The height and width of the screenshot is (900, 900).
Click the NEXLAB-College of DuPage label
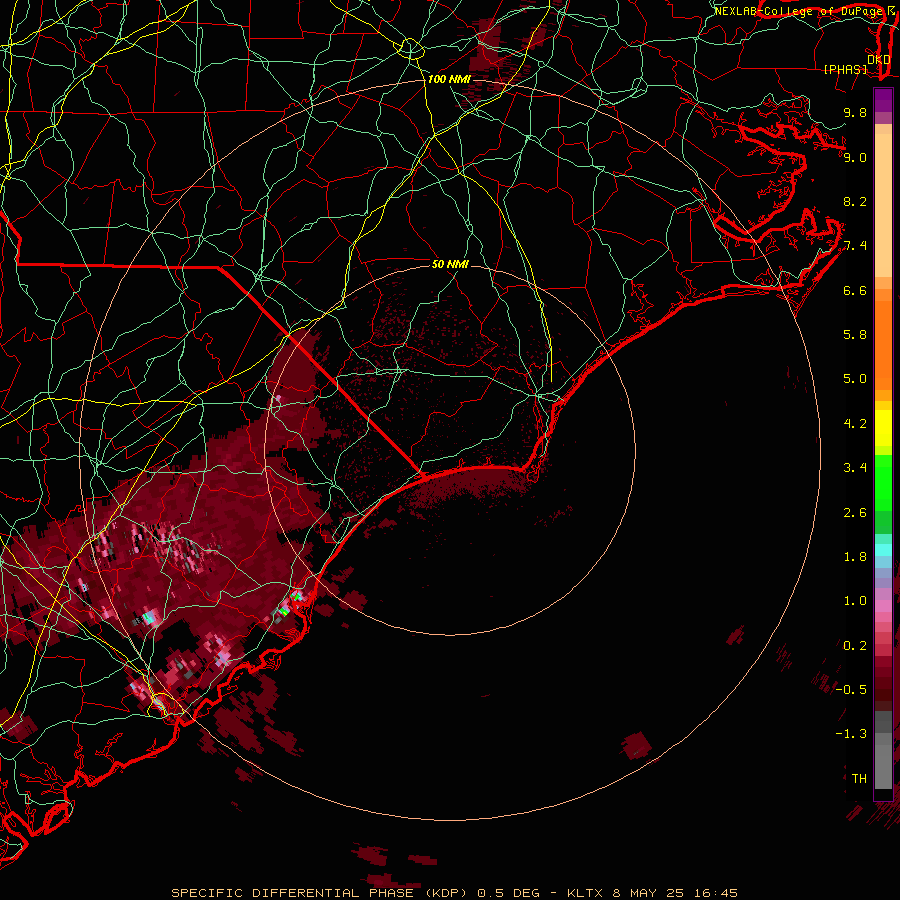tap(799, 11)
